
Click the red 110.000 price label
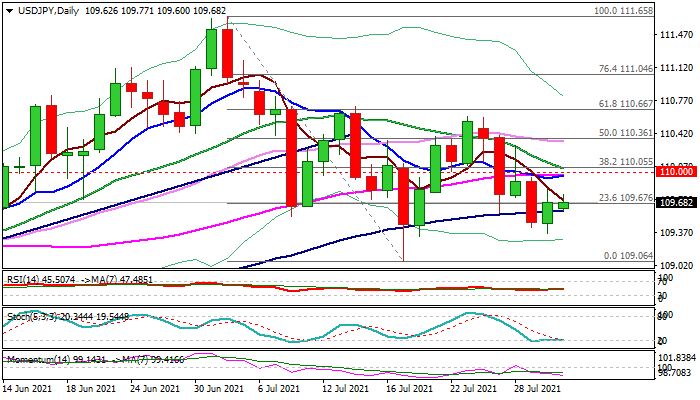pyautogui.click(x=676, y=172)
